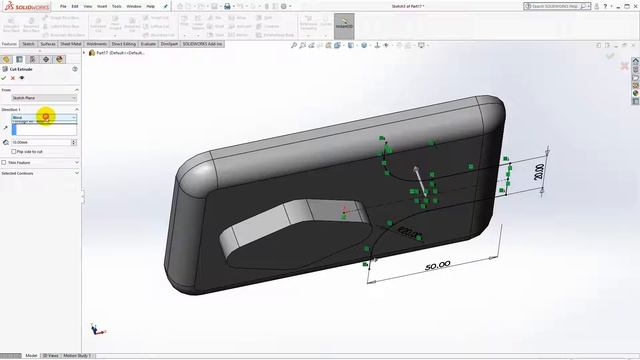Accept the Cut-Extrude with the green checkmark

[4, 78]
